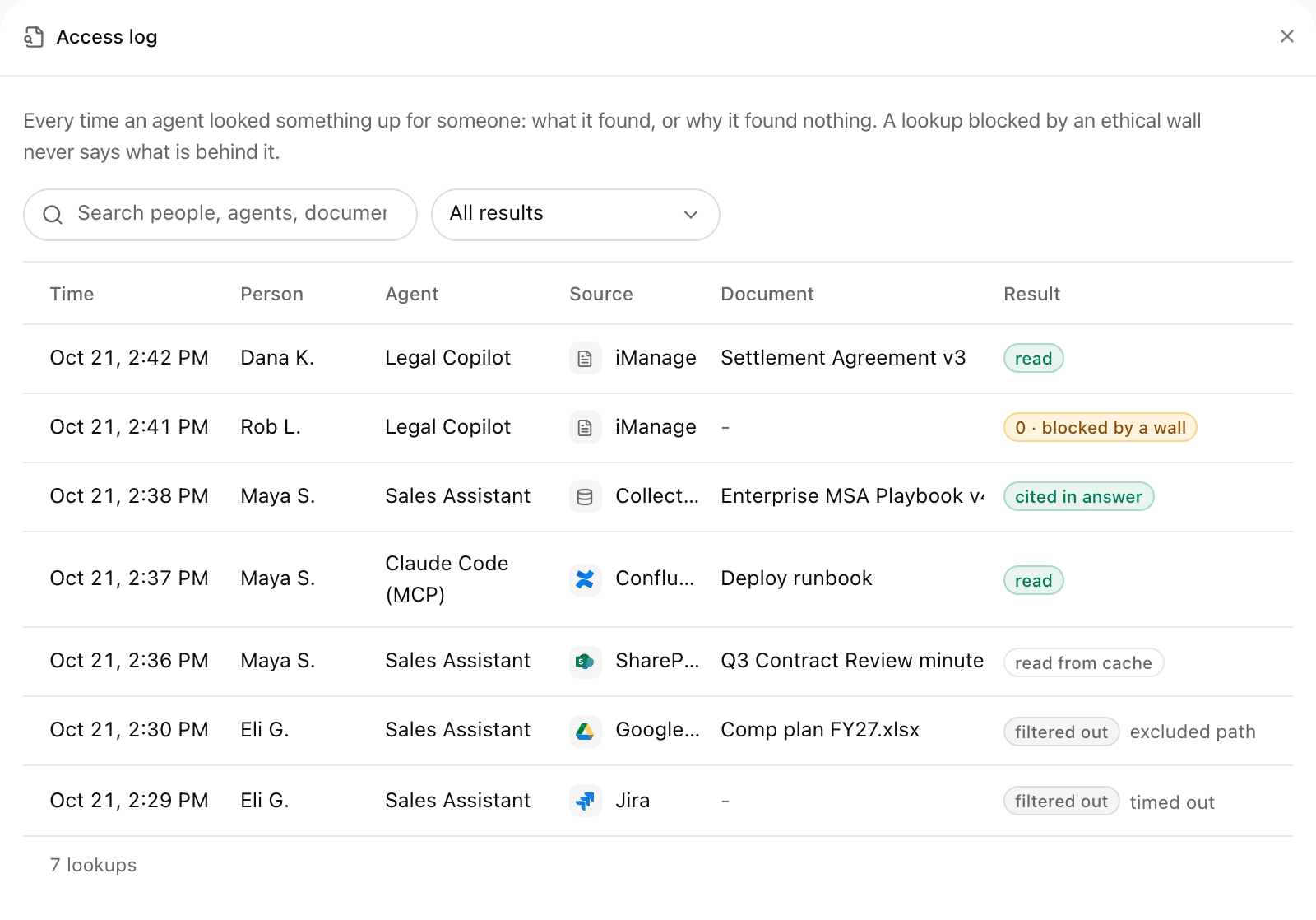Click the iManage icon in Dana K. row

click(585, 358)
